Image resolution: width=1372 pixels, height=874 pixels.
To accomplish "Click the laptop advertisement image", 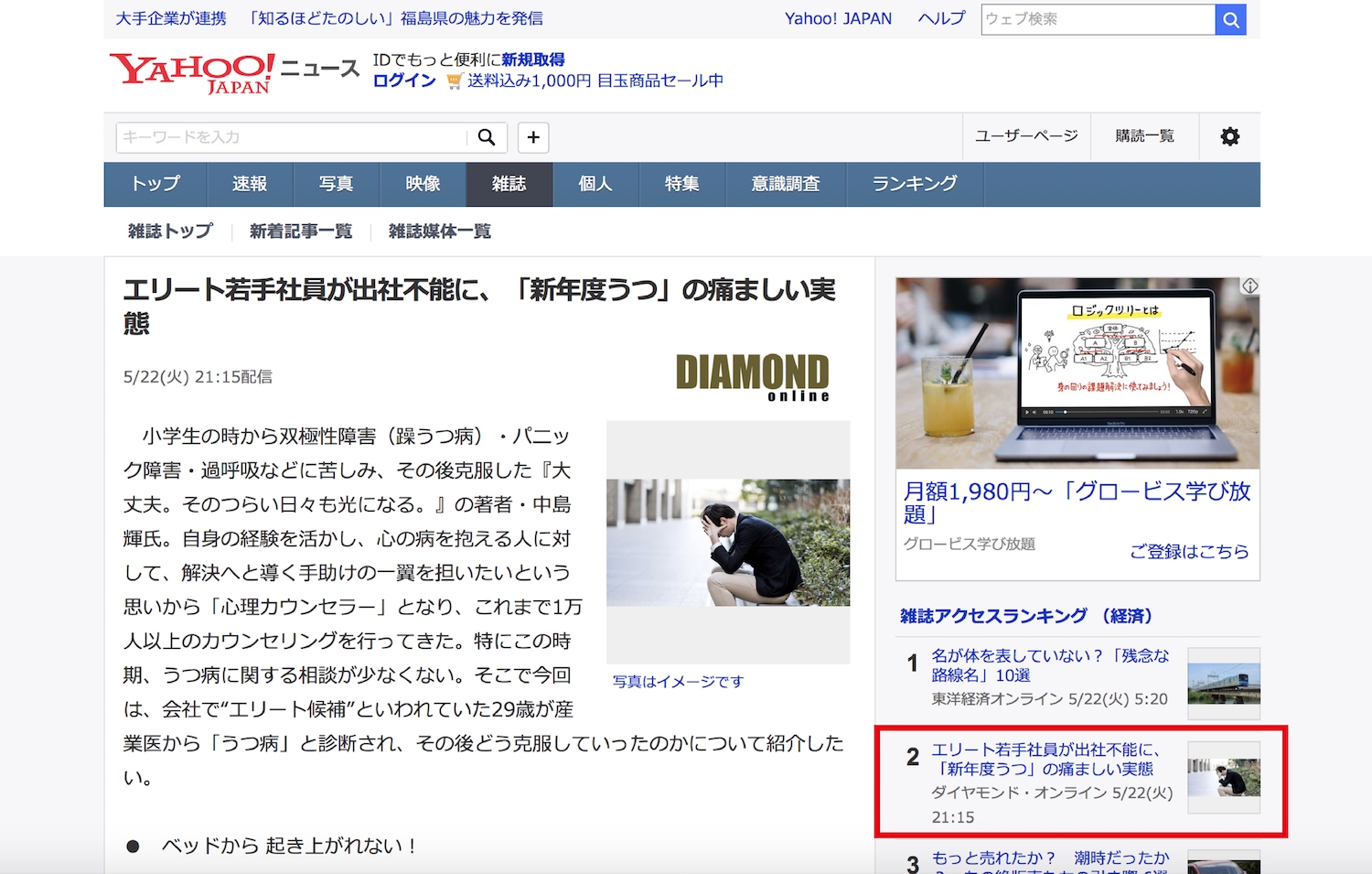I will 1077,373.
